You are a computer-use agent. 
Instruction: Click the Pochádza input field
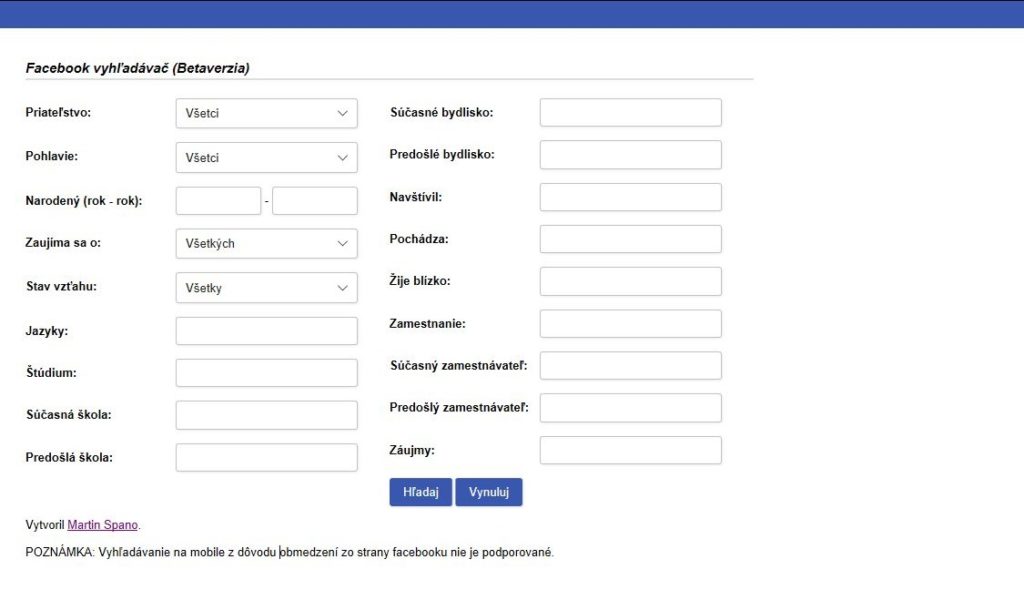click(630, 239)
